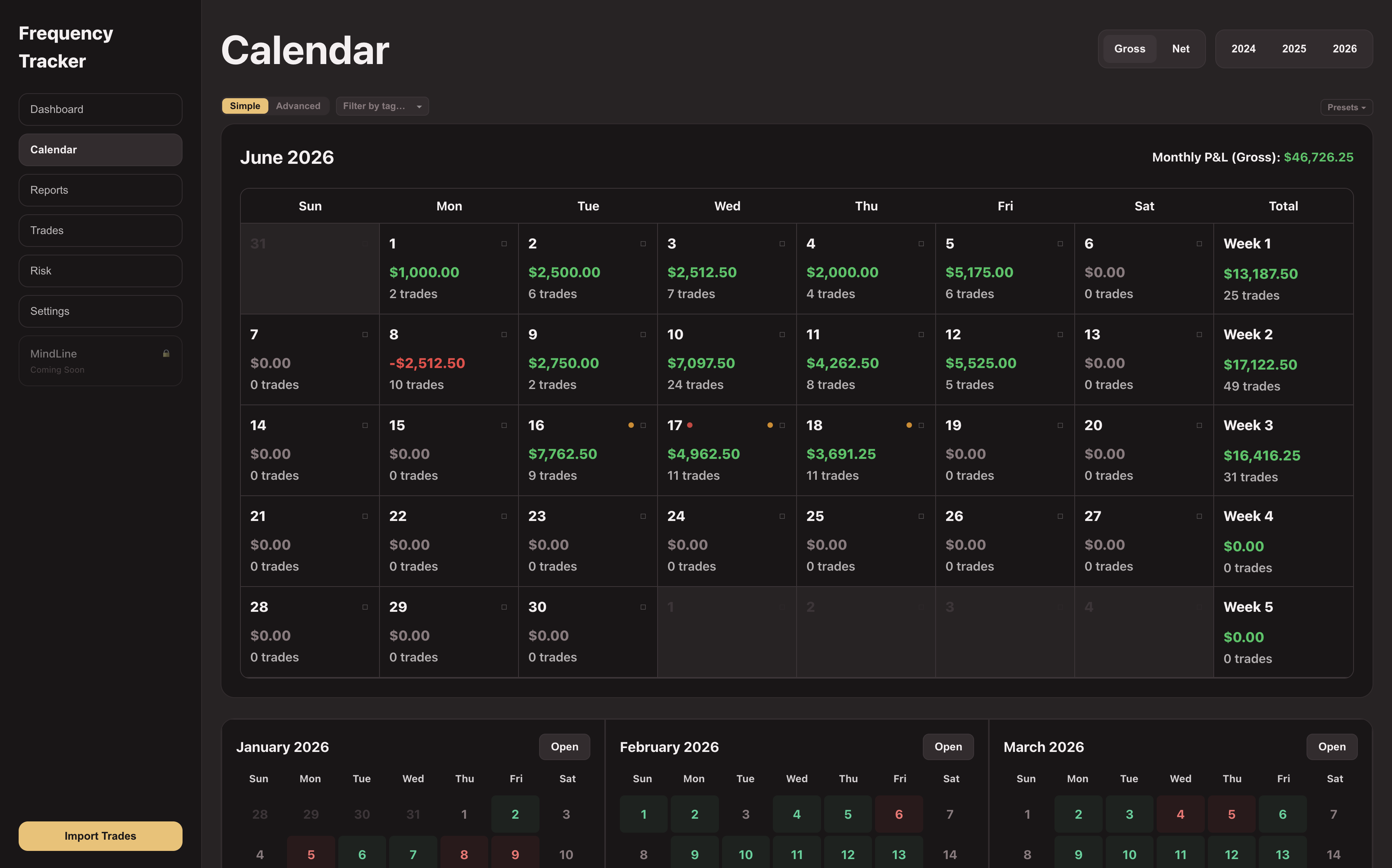Viewport: 1392px width, 868px height.
Task: Click the small square icon on June 16
Action: pos(643,425)
